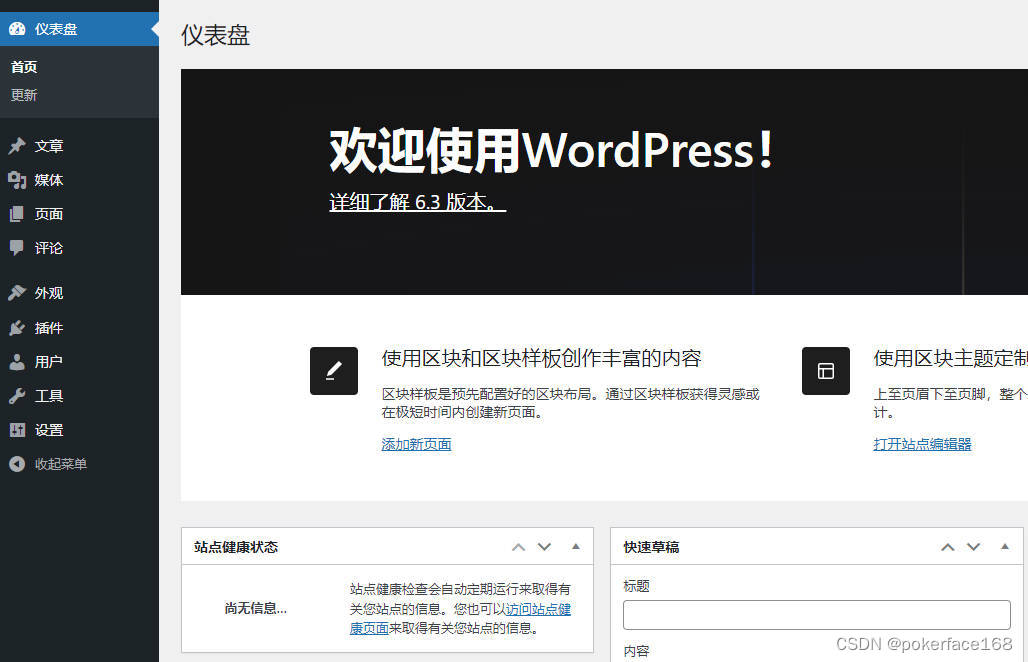Click inside the 标题 title input field
1028x662 pixels.
pos(816,614)
